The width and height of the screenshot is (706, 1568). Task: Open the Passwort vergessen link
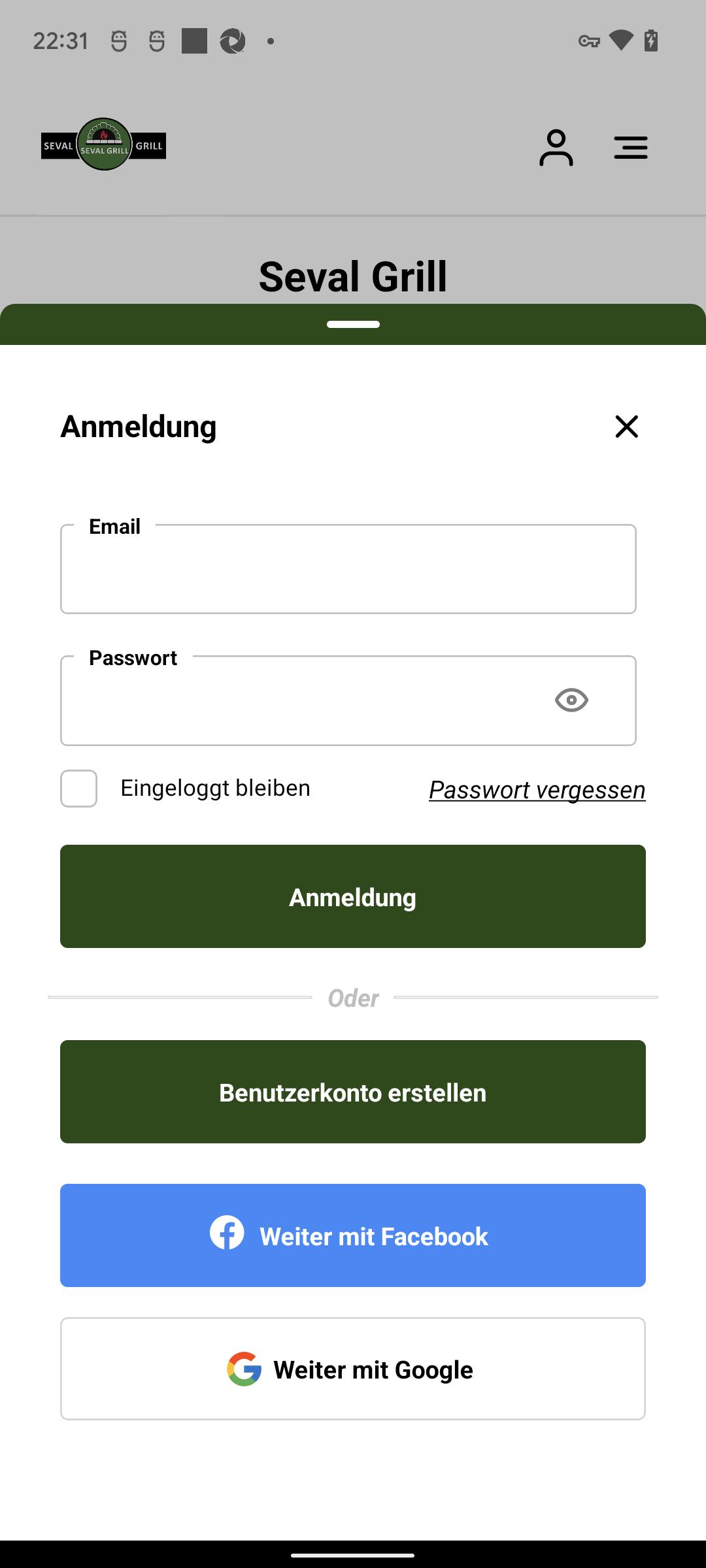tap(537, 790)
